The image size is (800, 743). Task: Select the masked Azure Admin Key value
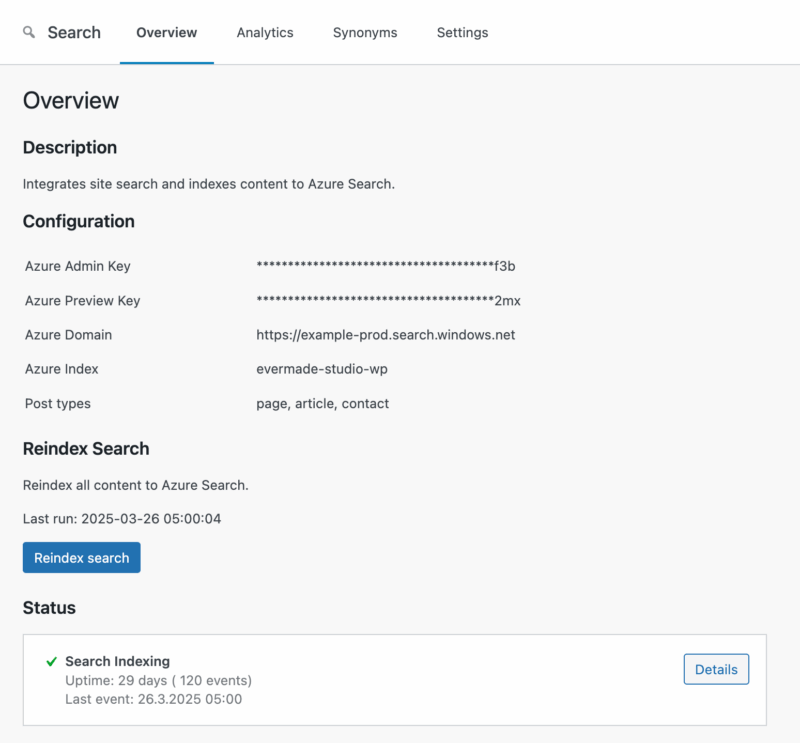(x=385, y=266)
